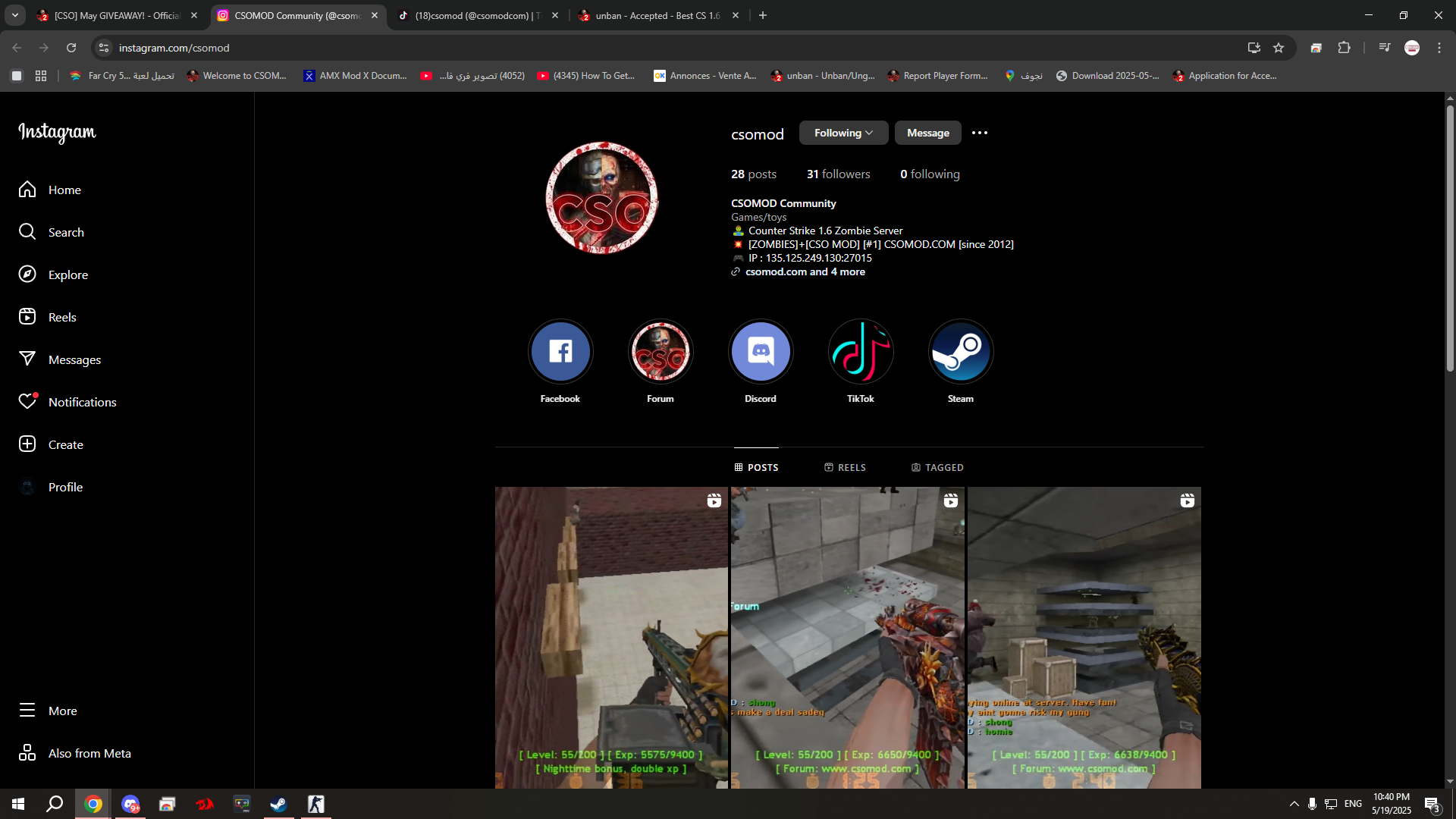This screenshot has width=1456, height=819.
Task: Bookmark page with the star icon
Action: 1279,48
